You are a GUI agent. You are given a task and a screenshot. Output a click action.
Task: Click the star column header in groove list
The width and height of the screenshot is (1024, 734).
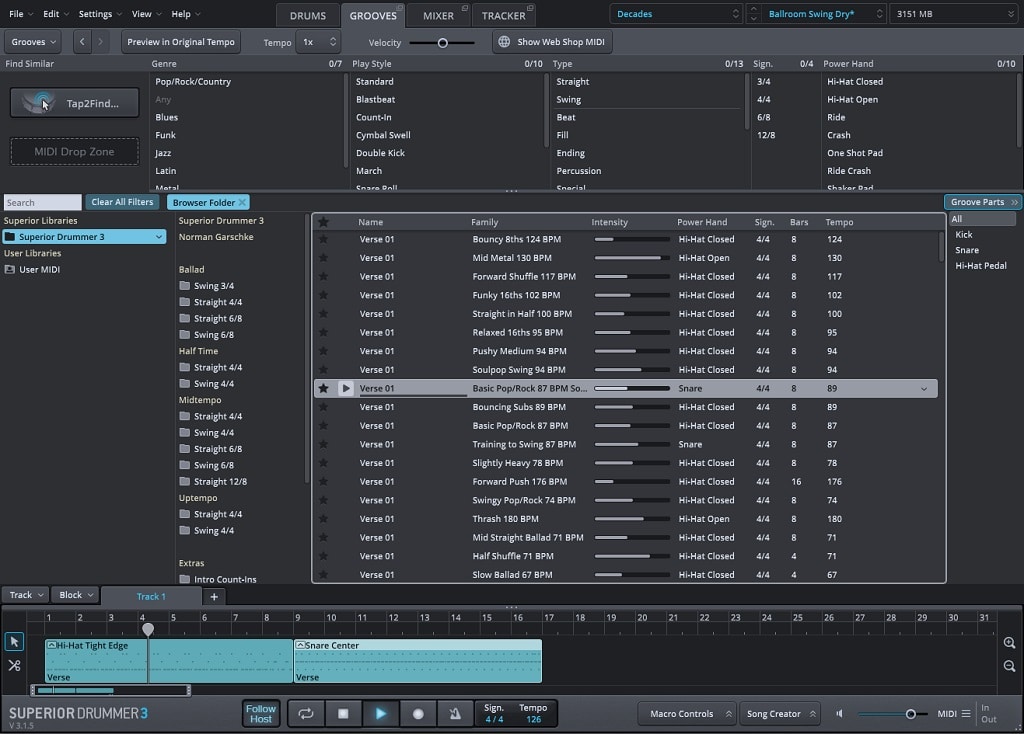[x=323, y=222]
